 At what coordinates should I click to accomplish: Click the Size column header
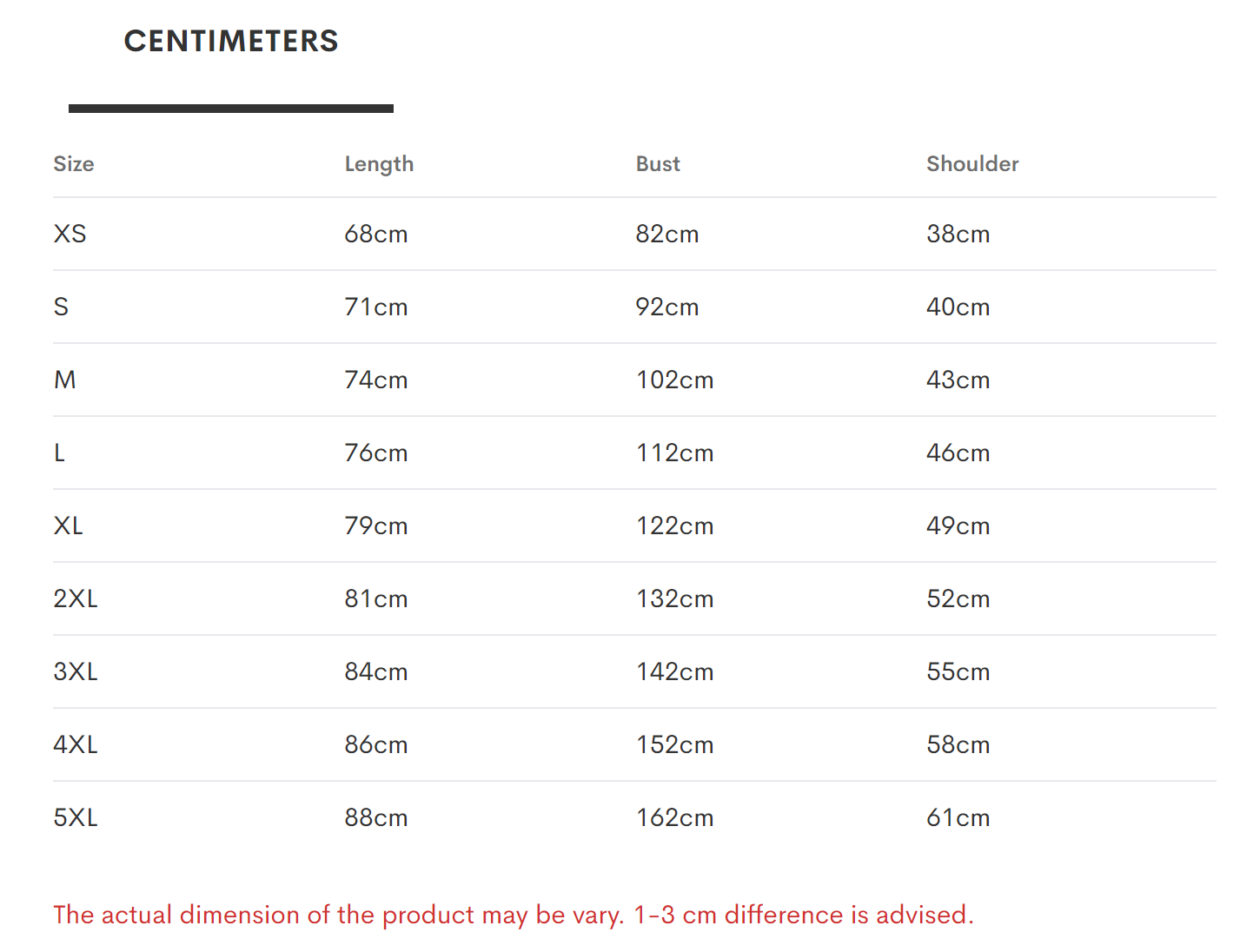click(x=74, y=164)
